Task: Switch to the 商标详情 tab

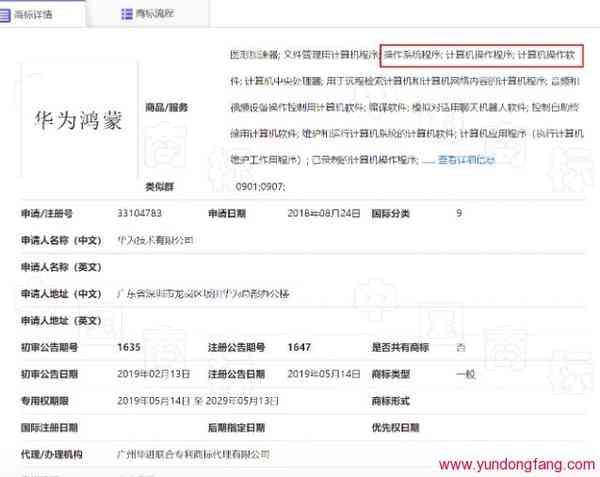Action: pos(42,15)
